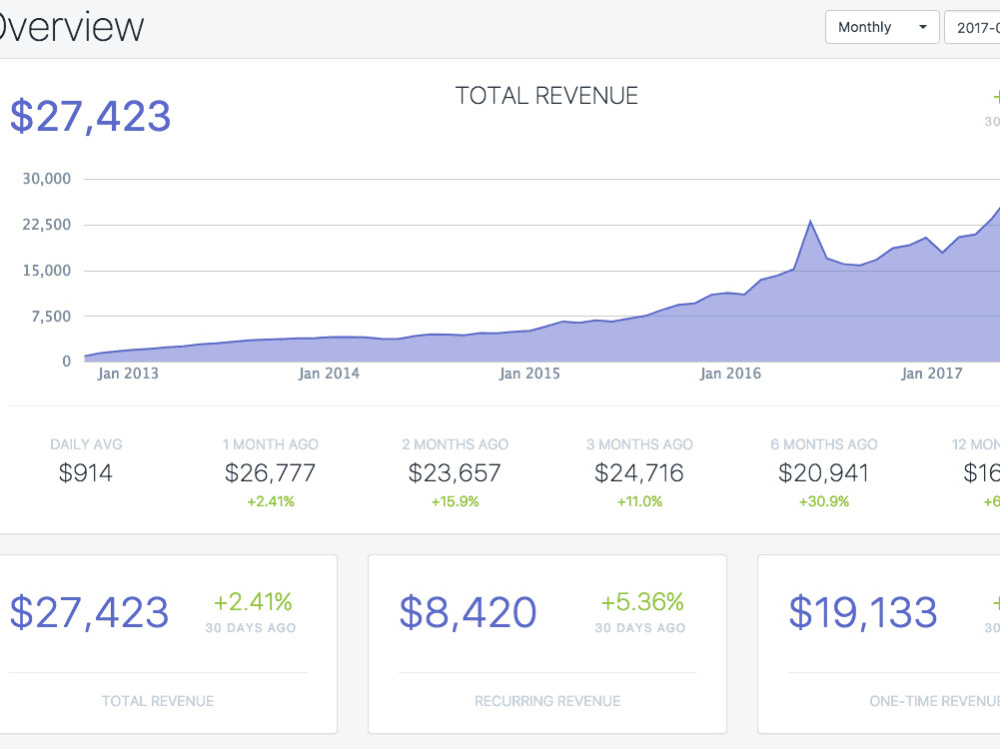The height and width of the screenshot is (749, 1000).
Task: Click the TOTAL REVENUE chart title
Action: click(x=547, y=96)
